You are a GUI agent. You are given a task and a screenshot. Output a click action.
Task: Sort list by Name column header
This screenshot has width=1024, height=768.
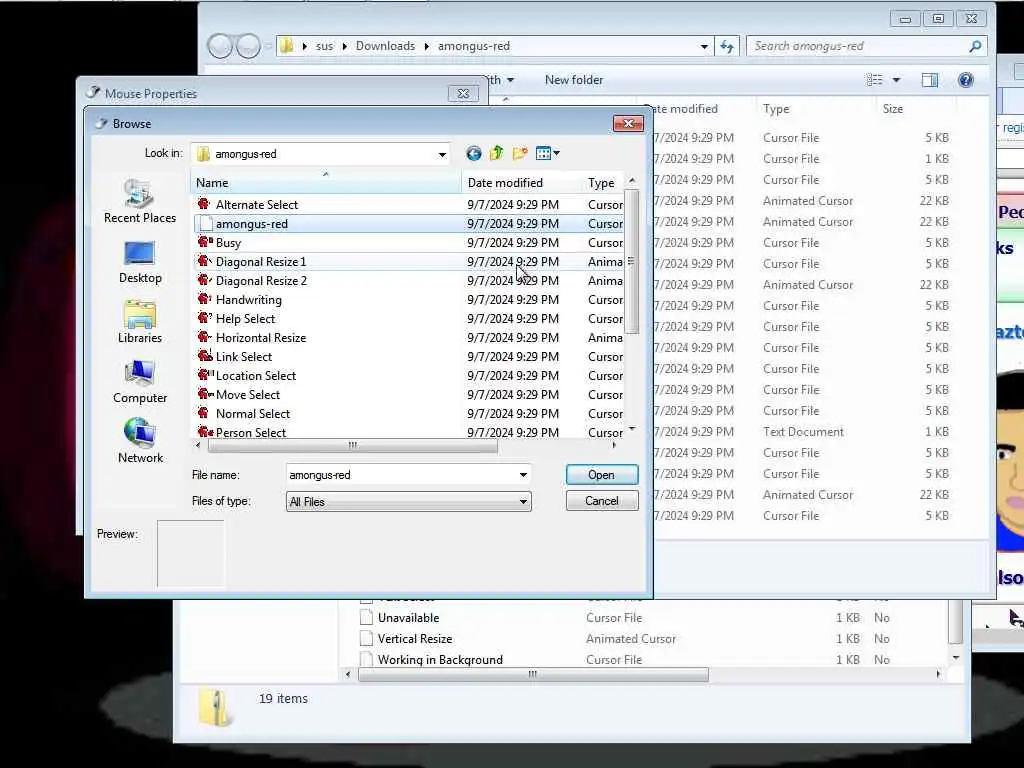[327, 183]
